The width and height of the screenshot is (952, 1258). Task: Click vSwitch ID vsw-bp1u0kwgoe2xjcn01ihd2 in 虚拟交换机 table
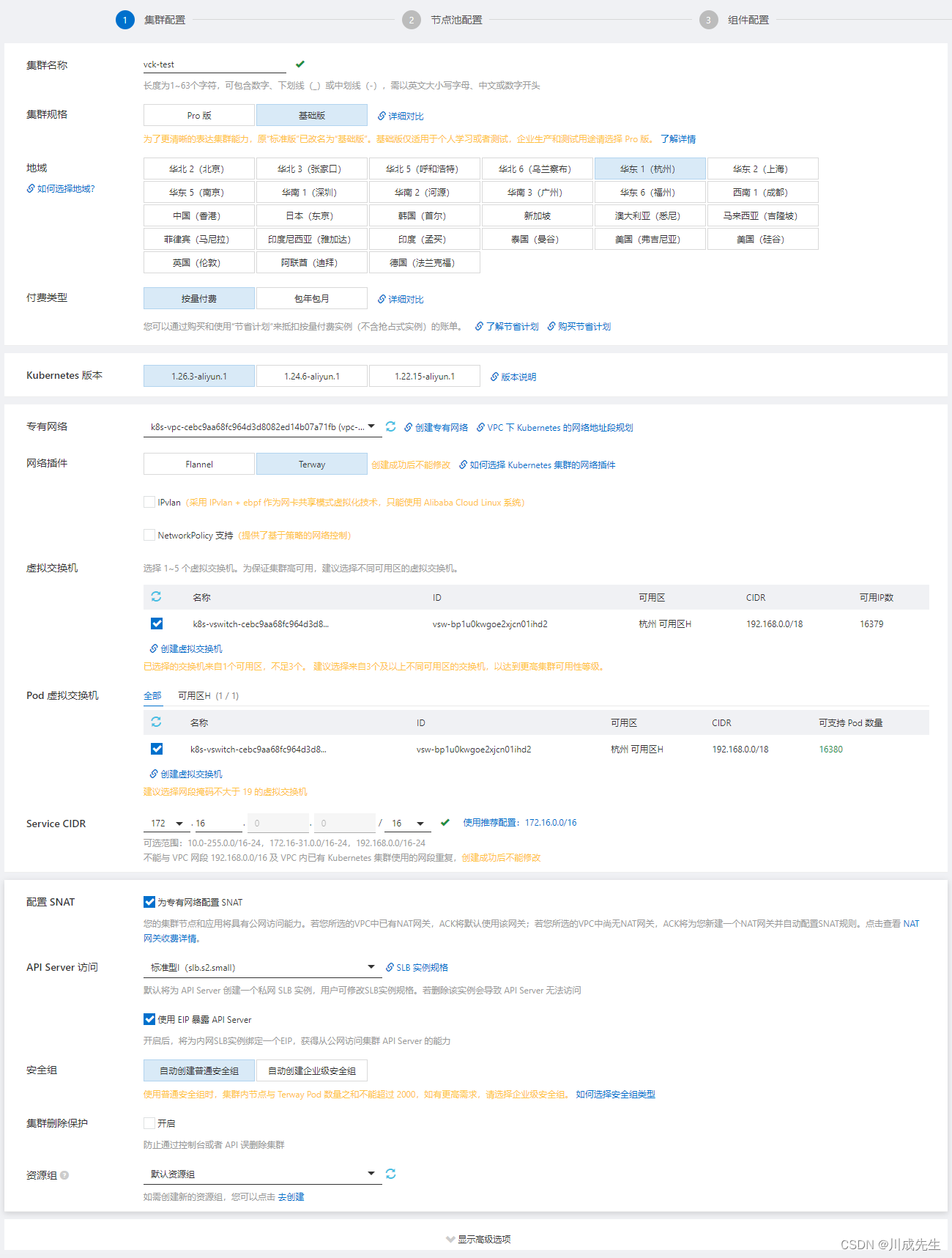pyautogui.click(x=490, y=624)
